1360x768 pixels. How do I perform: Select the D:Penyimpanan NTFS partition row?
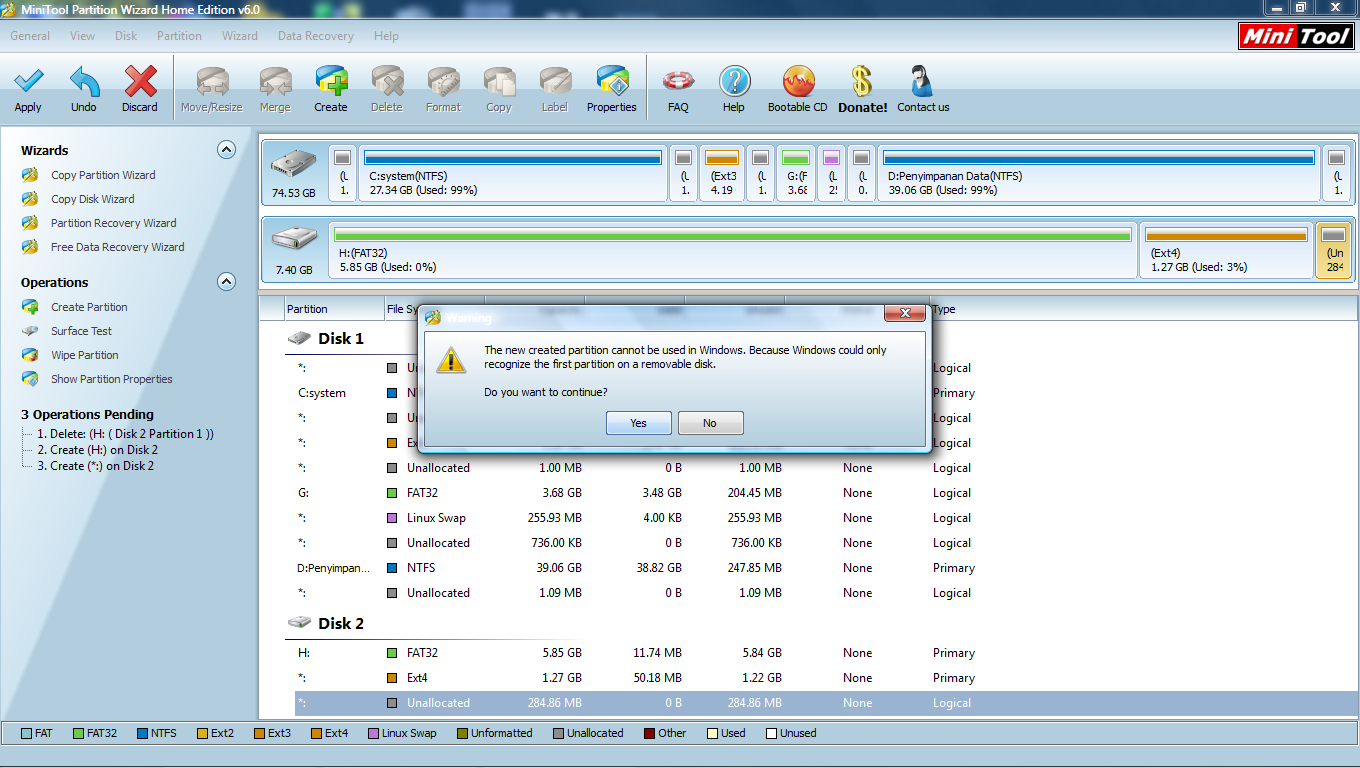826,568
